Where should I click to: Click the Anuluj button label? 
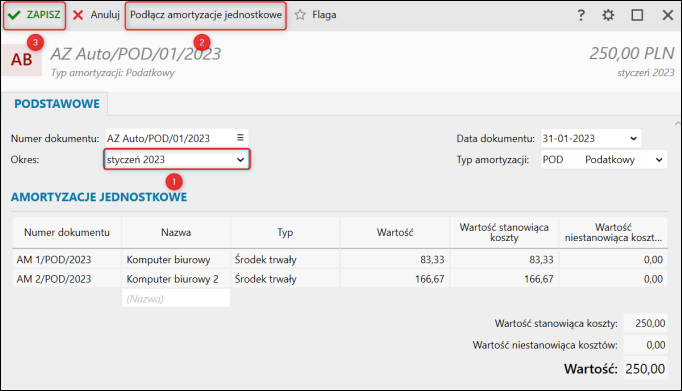105,15
